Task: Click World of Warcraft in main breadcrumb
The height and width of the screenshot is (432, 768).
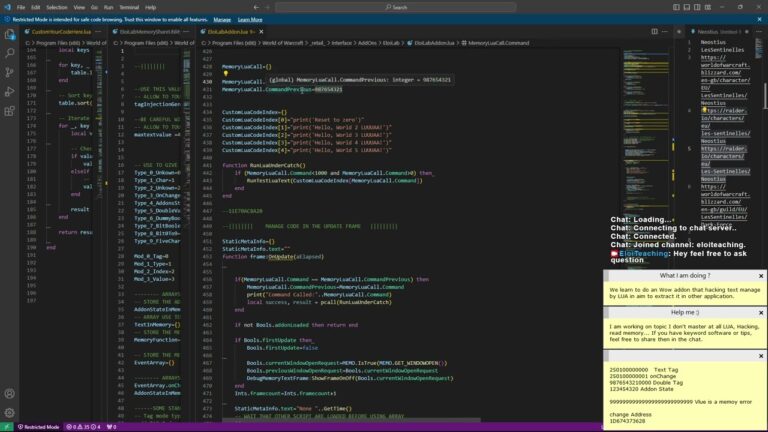Action: (283, 43)
